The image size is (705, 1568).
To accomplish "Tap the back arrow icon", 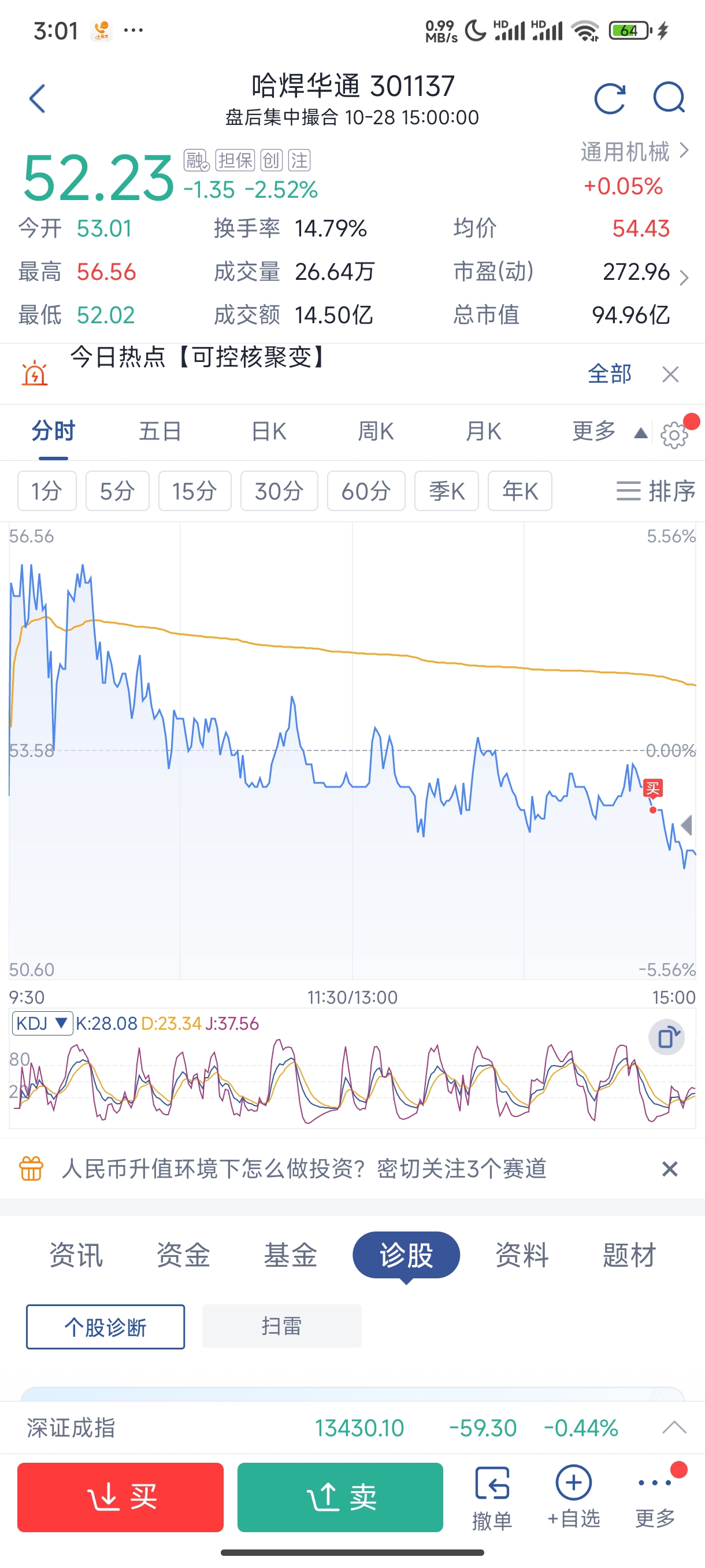I will click(x=38, y=99).
